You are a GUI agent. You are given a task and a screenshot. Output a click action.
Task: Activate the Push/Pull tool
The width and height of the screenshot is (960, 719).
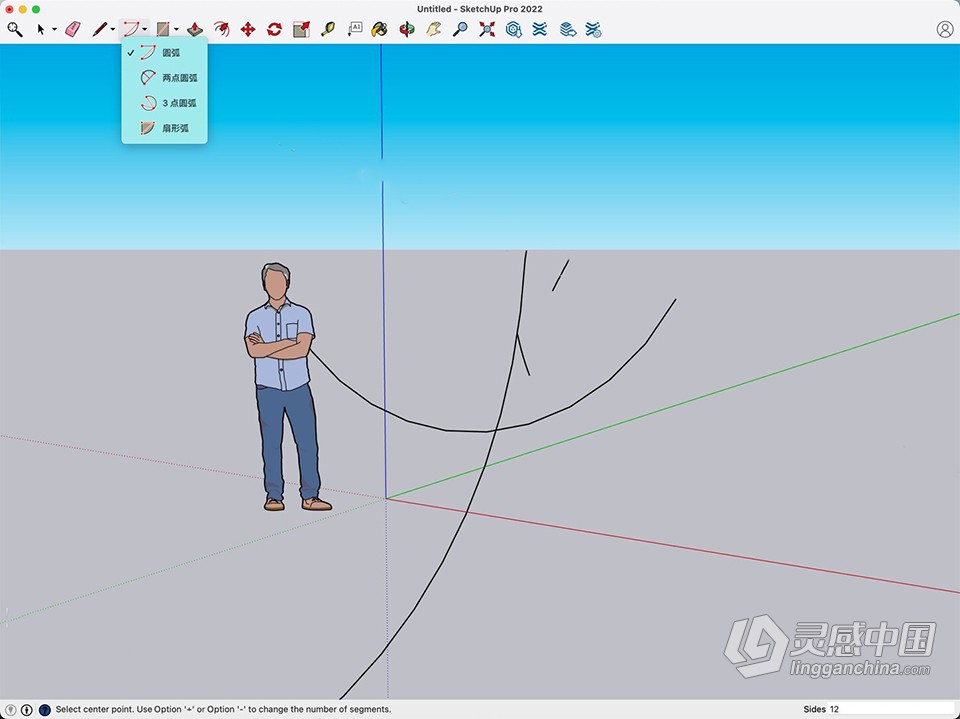tap(195, 29)
